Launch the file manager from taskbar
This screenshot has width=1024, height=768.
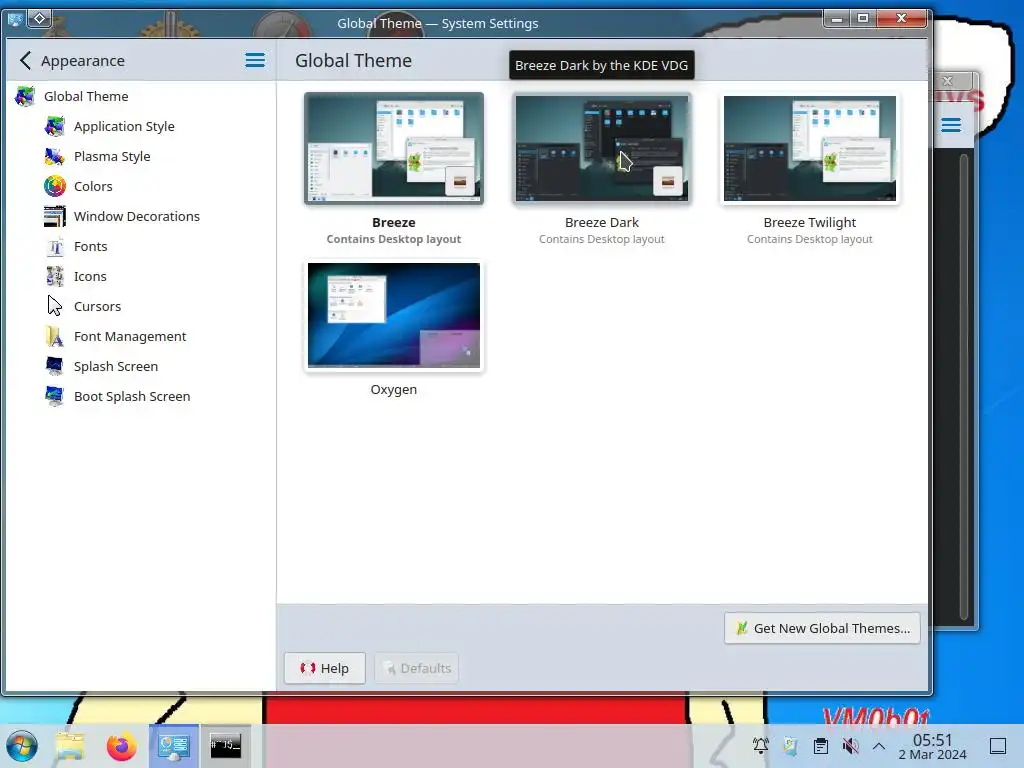pyautogui.click(x=70, y=746)
